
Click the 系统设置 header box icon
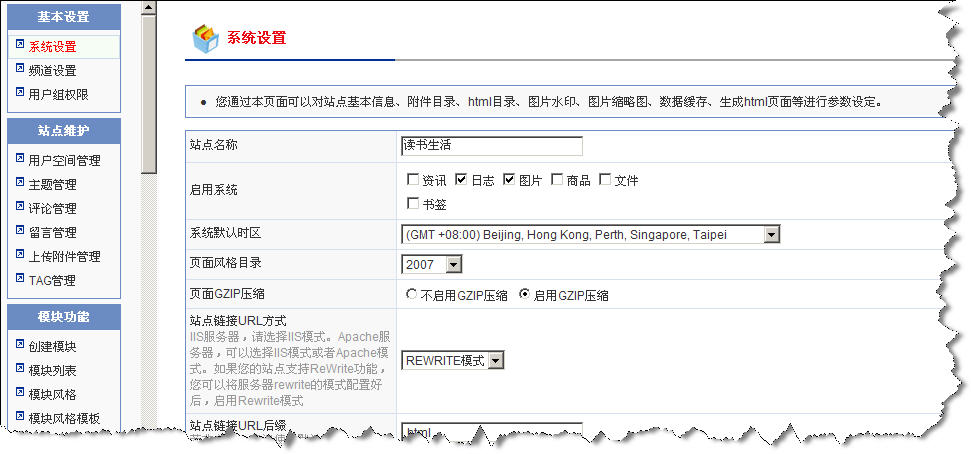tap(205, 38)
